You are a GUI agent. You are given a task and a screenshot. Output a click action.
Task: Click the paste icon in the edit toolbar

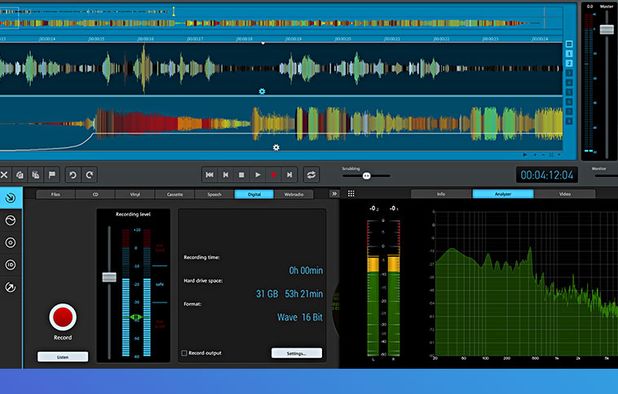[35, 175]
